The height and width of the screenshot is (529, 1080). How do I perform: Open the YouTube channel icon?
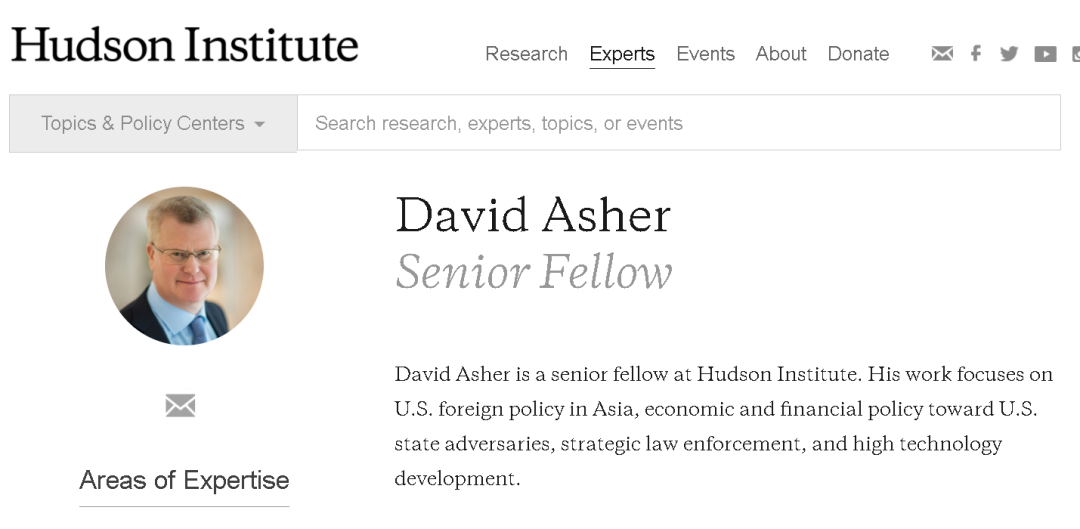(x=1045, y=54)
